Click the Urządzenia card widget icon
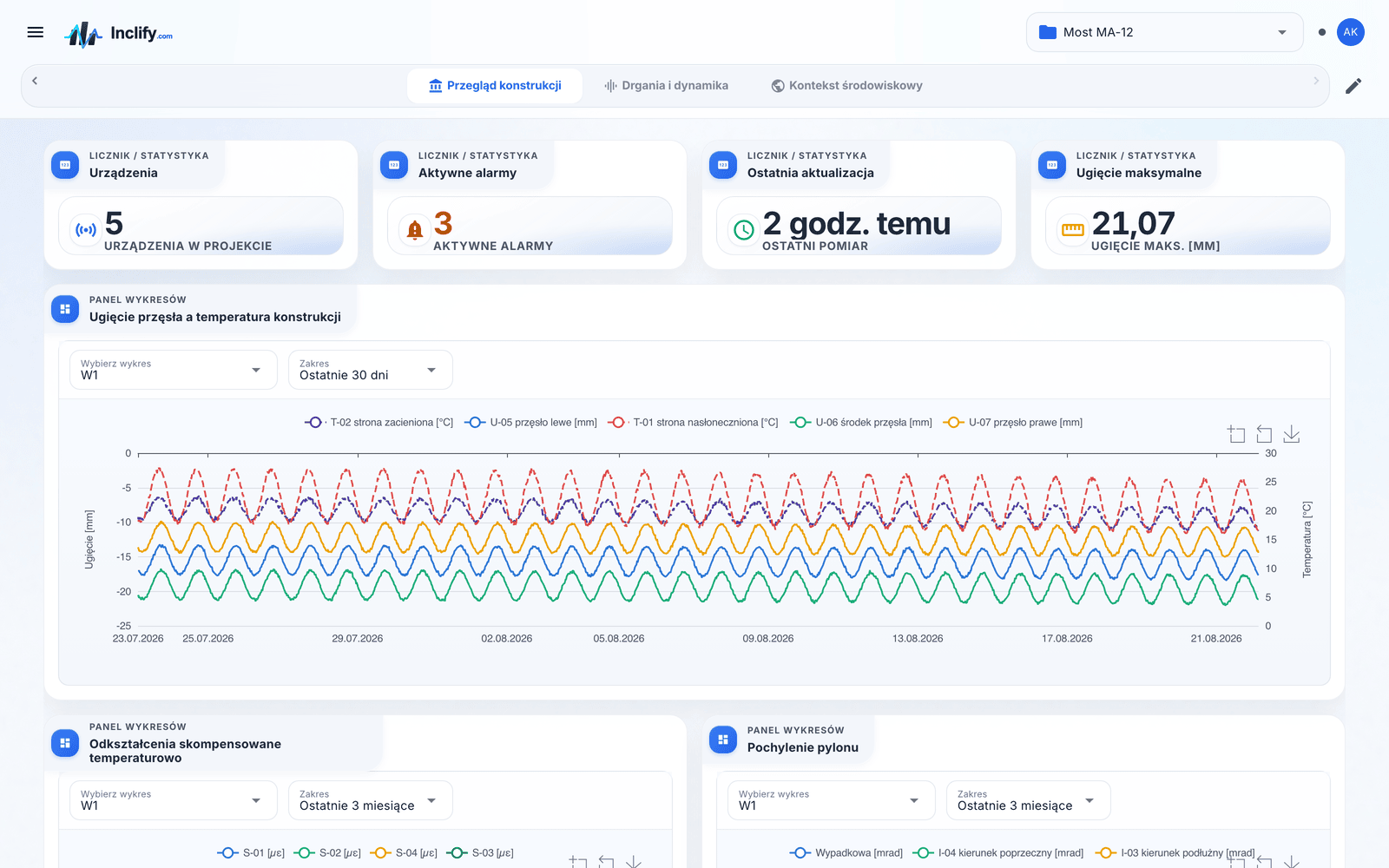 tap(65, 165)
